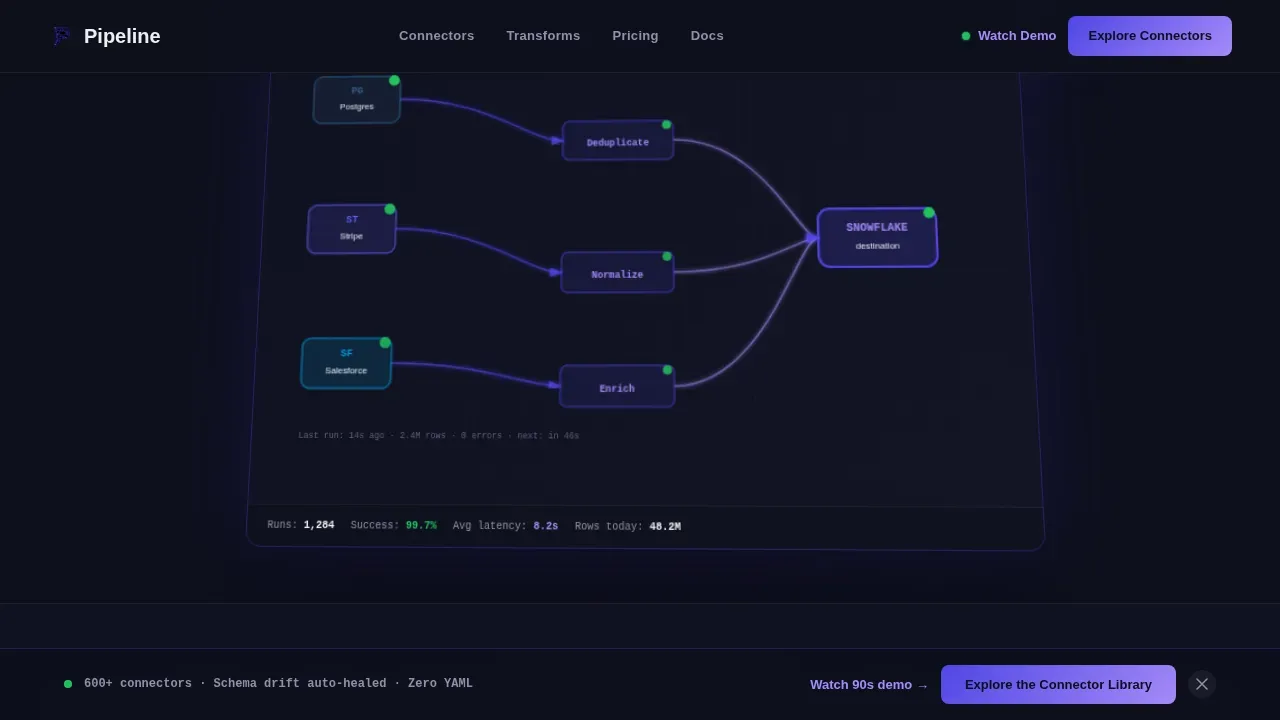1280x720 pixels.
Task: Go to the Pricing page
Action: tap(635, 36)
